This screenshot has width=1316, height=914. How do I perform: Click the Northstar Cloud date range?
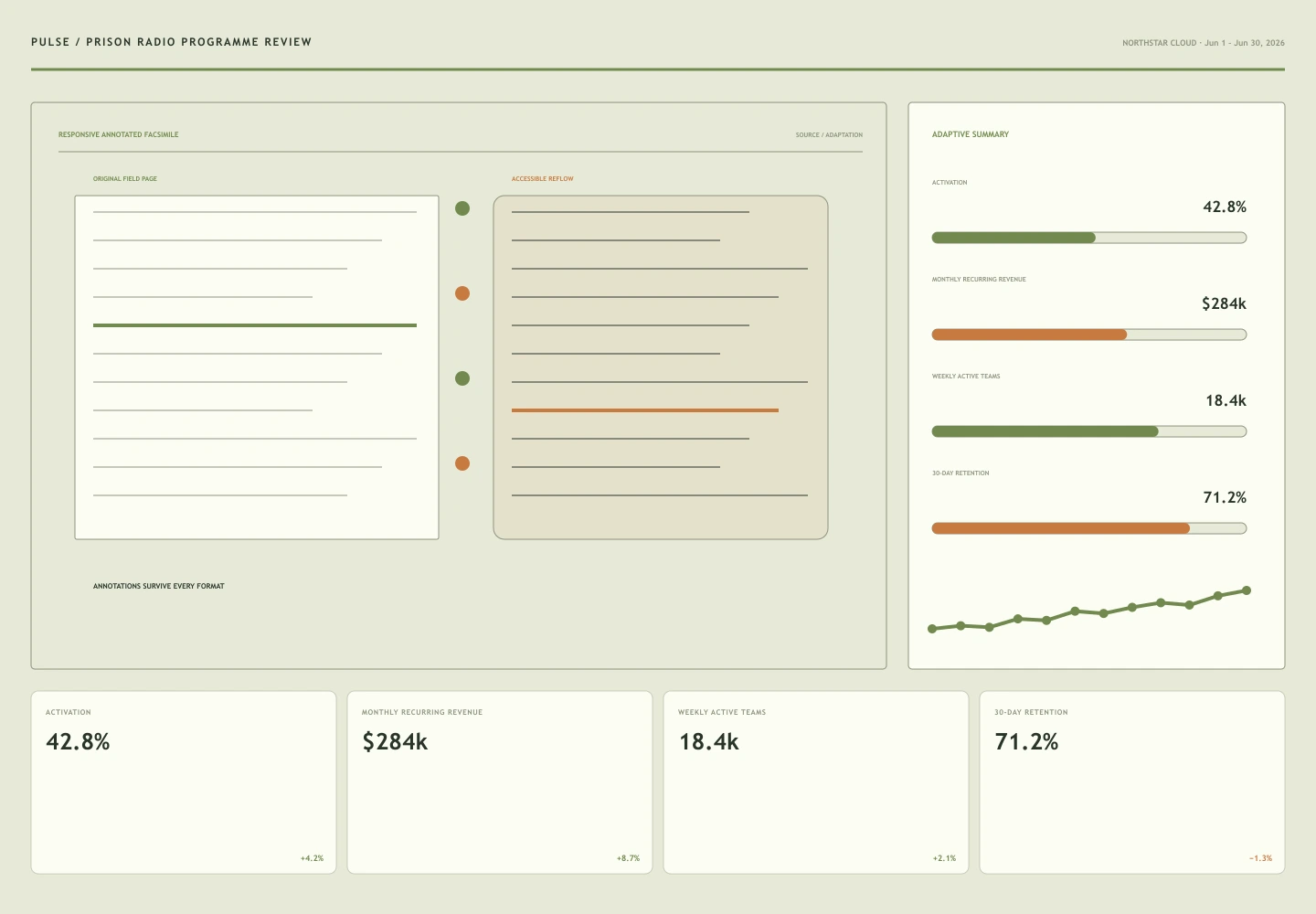point(1204,43)
